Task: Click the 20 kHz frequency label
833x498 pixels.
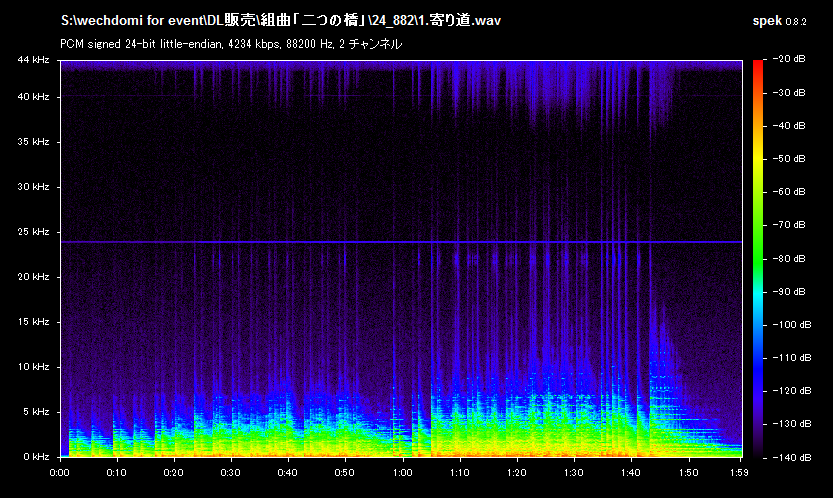Action: pos(33,277)
